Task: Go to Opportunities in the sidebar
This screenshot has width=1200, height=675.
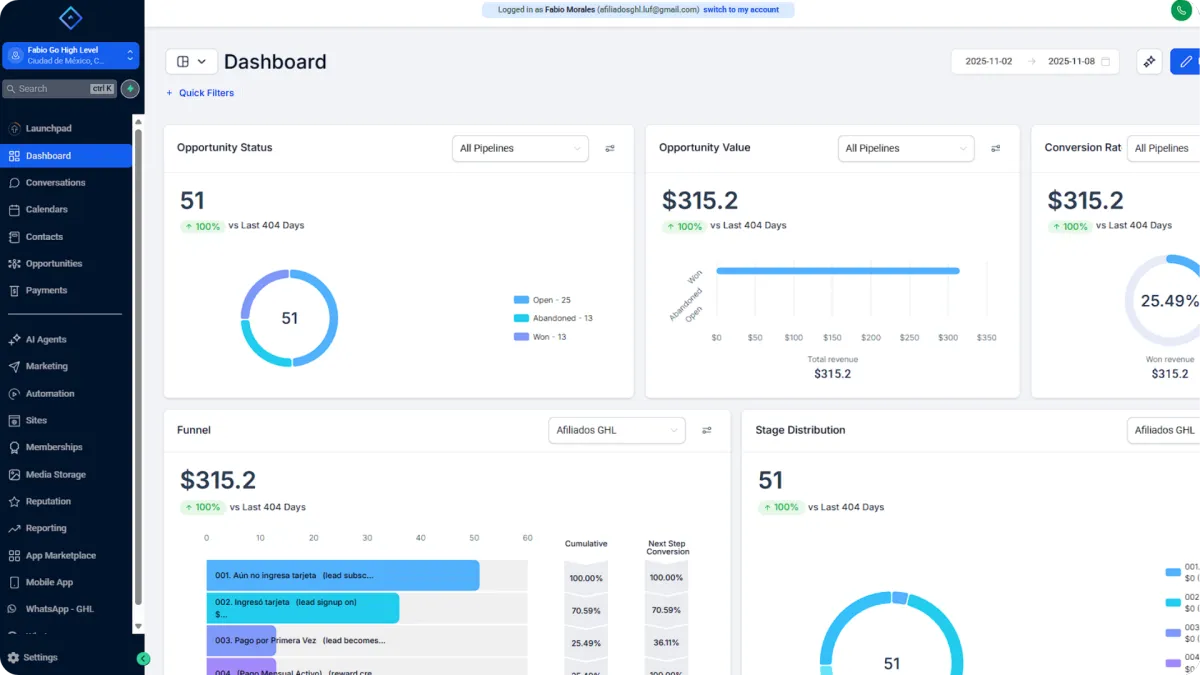Action: point(54,264)
